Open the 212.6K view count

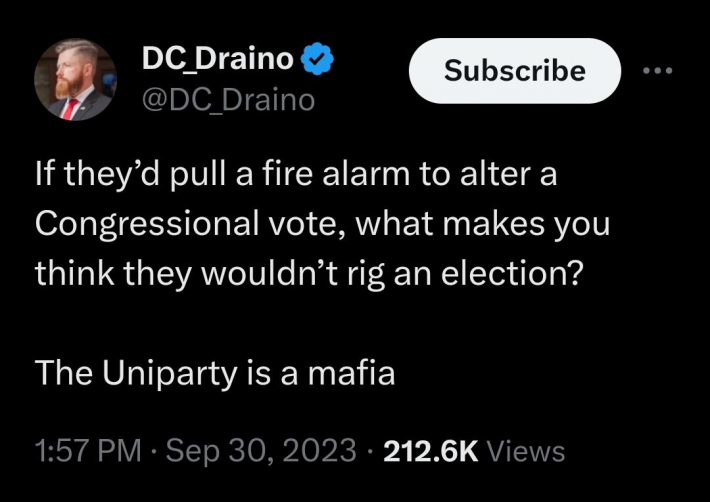click(431, 452)
